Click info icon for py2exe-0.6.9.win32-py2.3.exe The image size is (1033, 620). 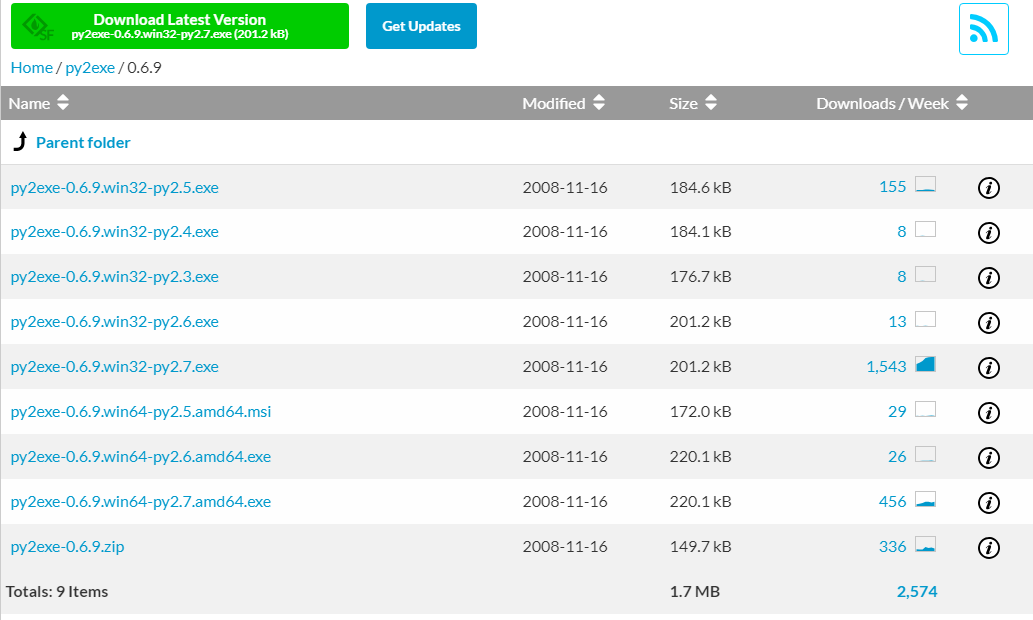pos(988,277)
